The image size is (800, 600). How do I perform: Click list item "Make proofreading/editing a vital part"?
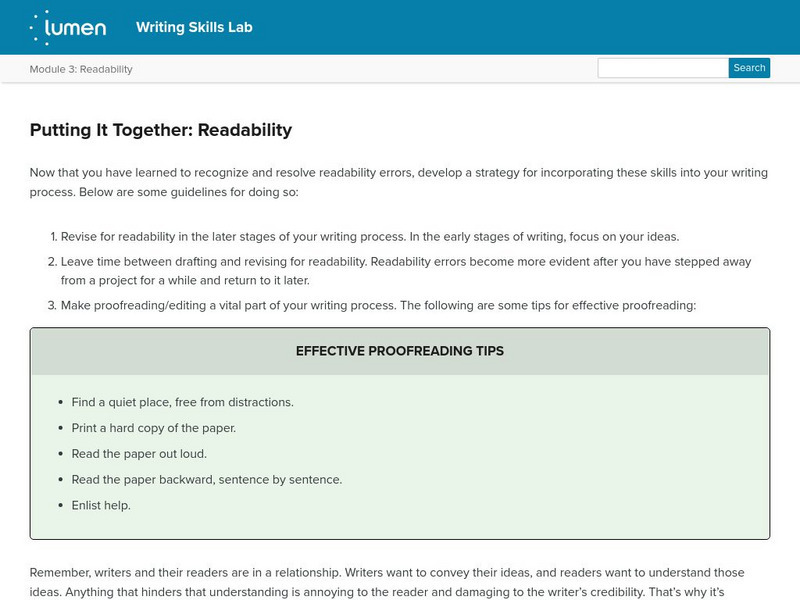tap(377, 305)
